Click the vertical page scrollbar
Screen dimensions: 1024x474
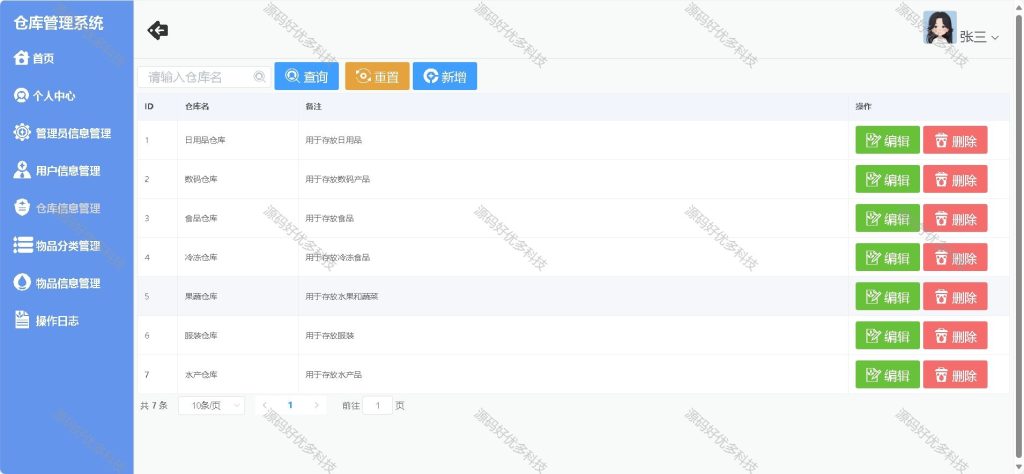[1019, 235]
